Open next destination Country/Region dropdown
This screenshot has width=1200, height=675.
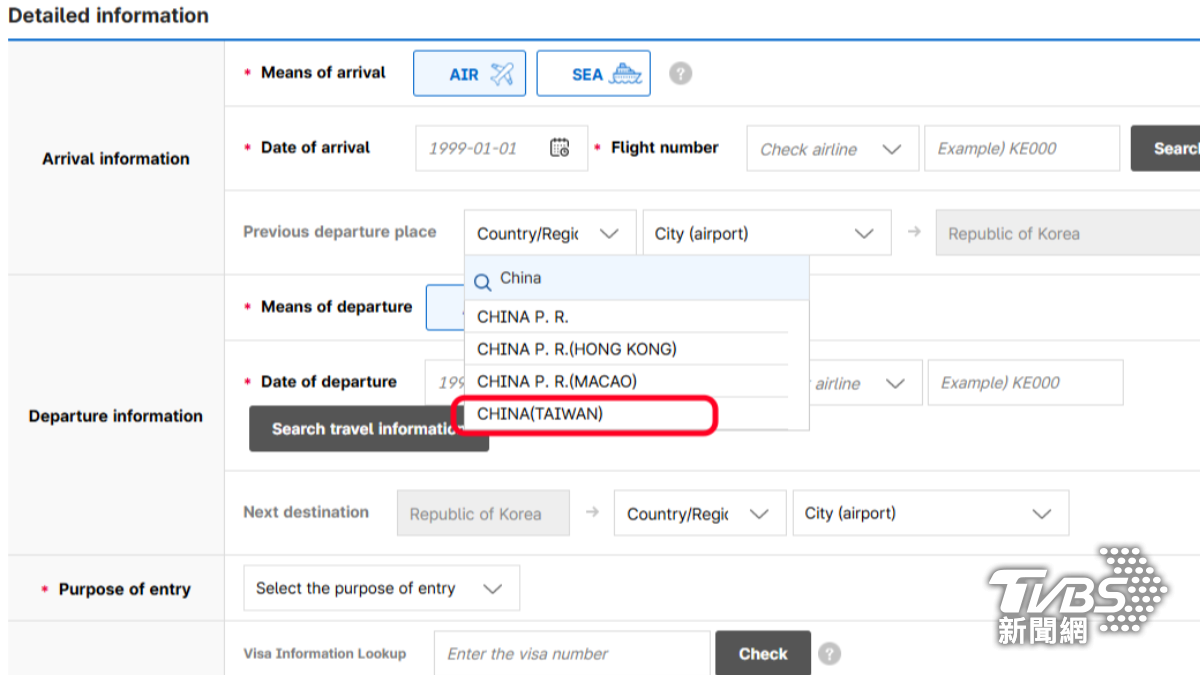pos(697,514)
